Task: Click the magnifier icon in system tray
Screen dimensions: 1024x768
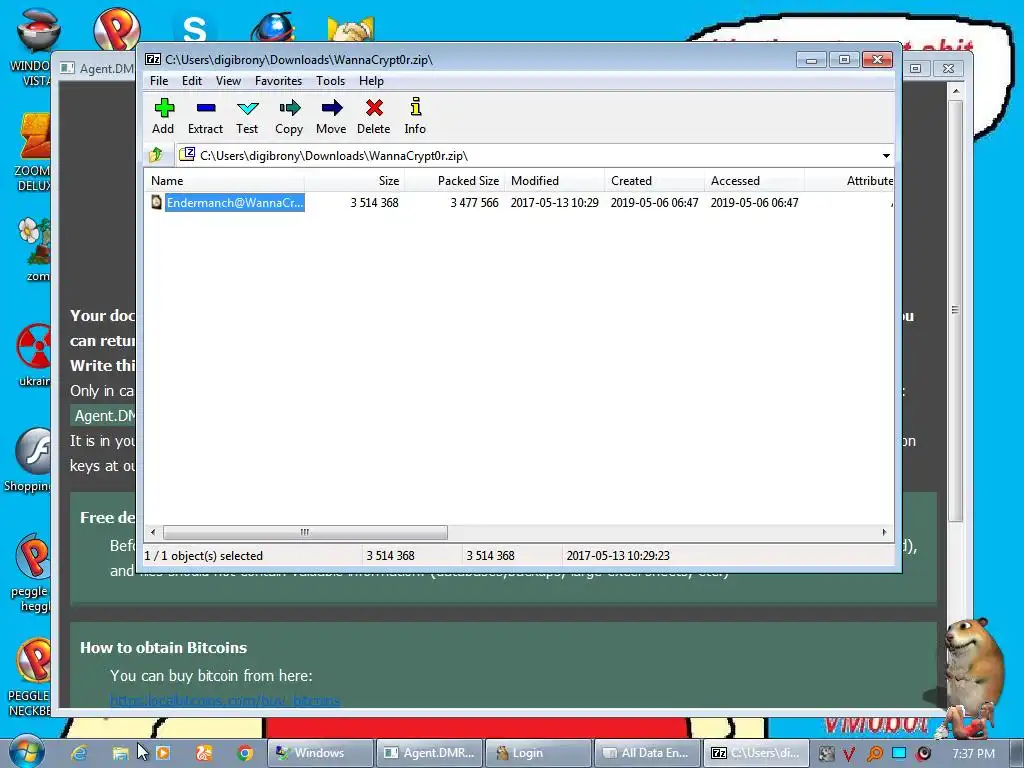Action: coord(874,754)
